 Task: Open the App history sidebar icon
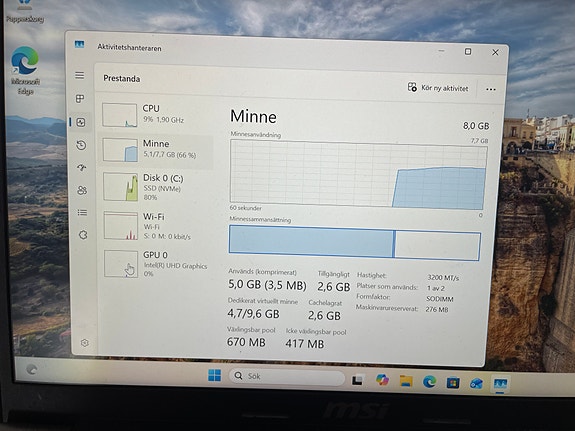tap(81, 145)
